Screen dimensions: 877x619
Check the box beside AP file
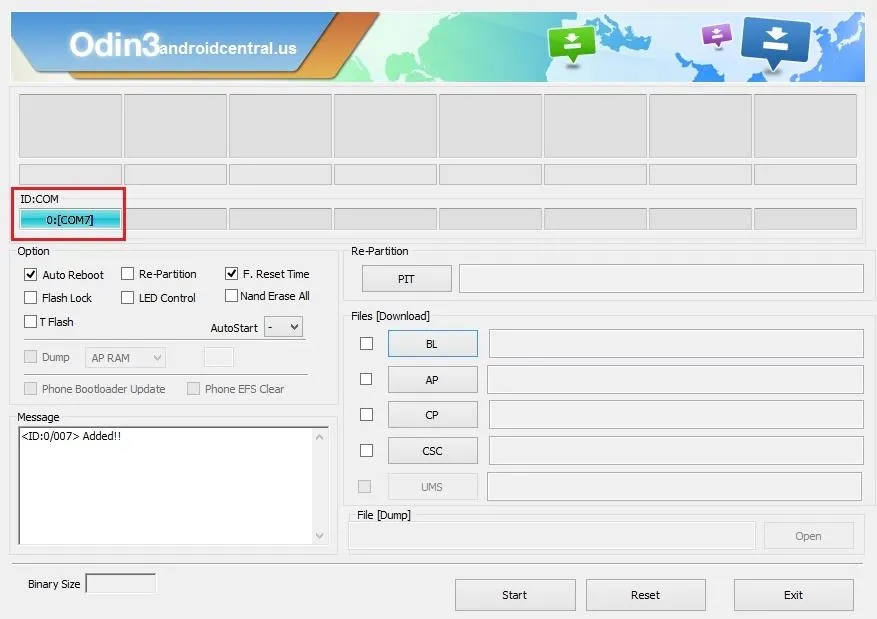[x=366, y=379]
